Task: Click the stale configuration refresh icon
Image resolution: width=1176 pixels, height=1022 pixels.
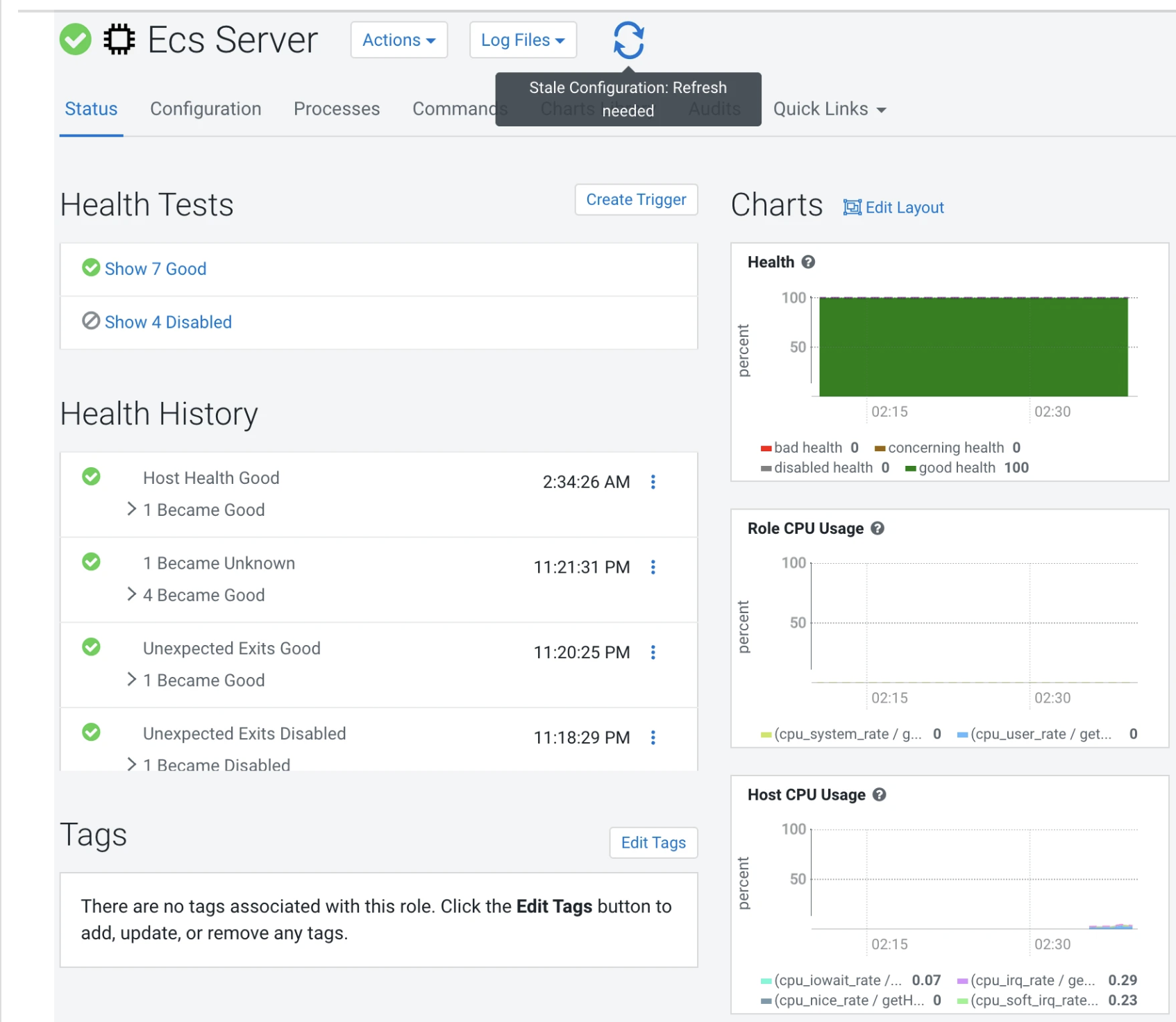Action: [x=628, y=40]
